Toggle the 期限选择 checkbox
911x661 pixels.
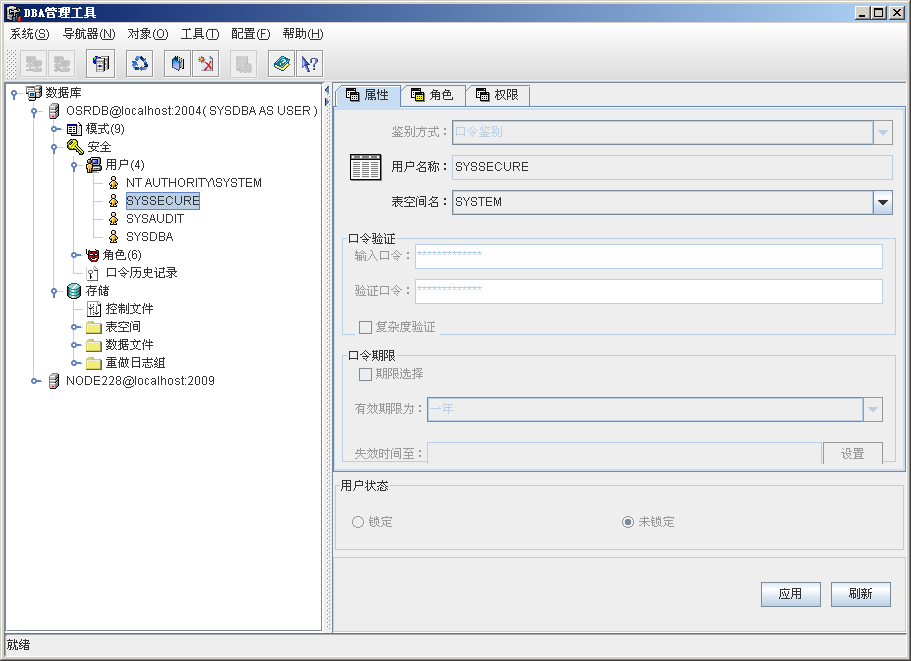[365, 374]
